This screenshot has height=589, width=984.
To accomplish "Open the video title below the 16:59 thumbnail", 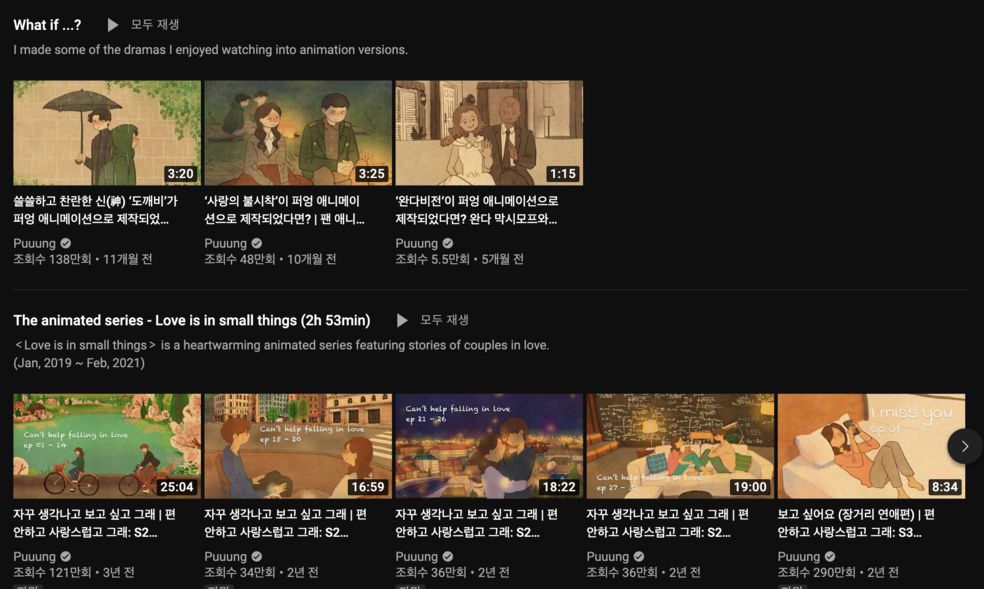I will click(x=286, y=523).
